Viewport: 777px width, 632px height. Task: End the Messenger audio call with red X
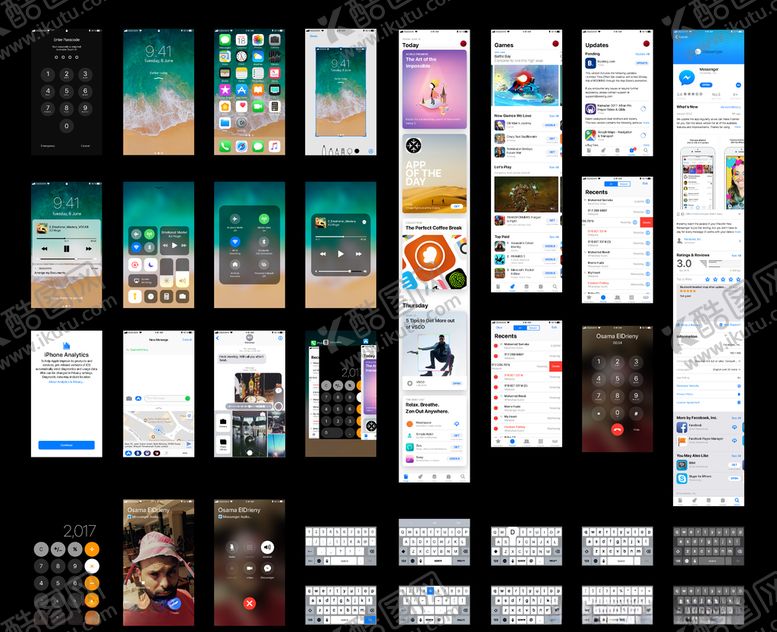pyautogui.click(x=249, y=603)
